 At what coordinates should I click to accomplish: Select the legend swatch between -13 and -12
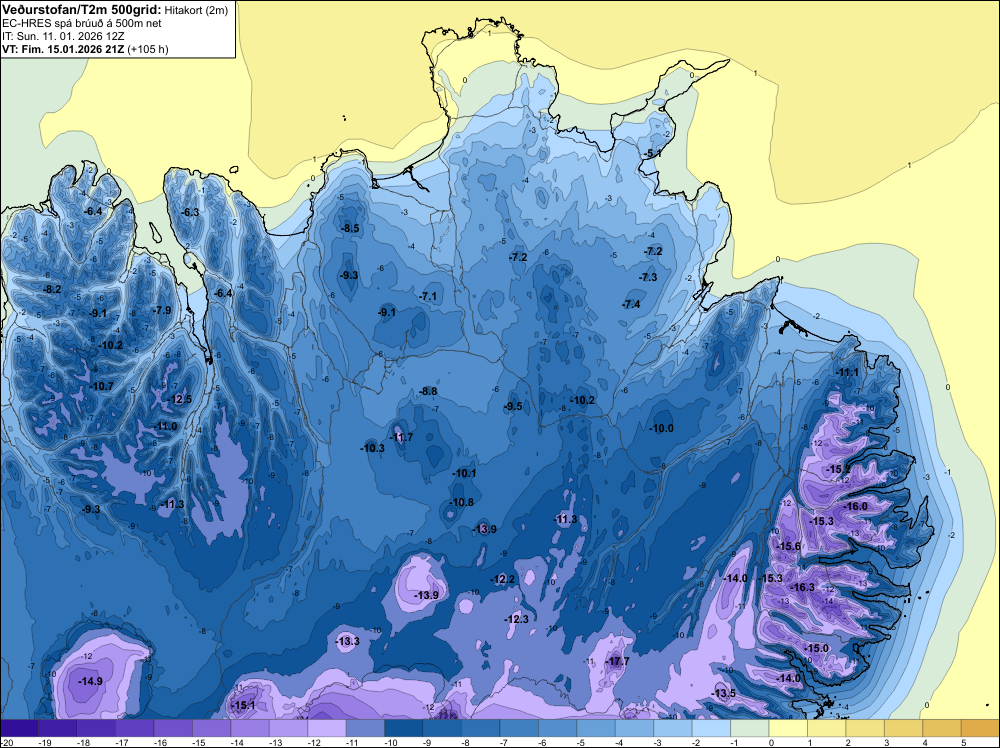(288, 728)
